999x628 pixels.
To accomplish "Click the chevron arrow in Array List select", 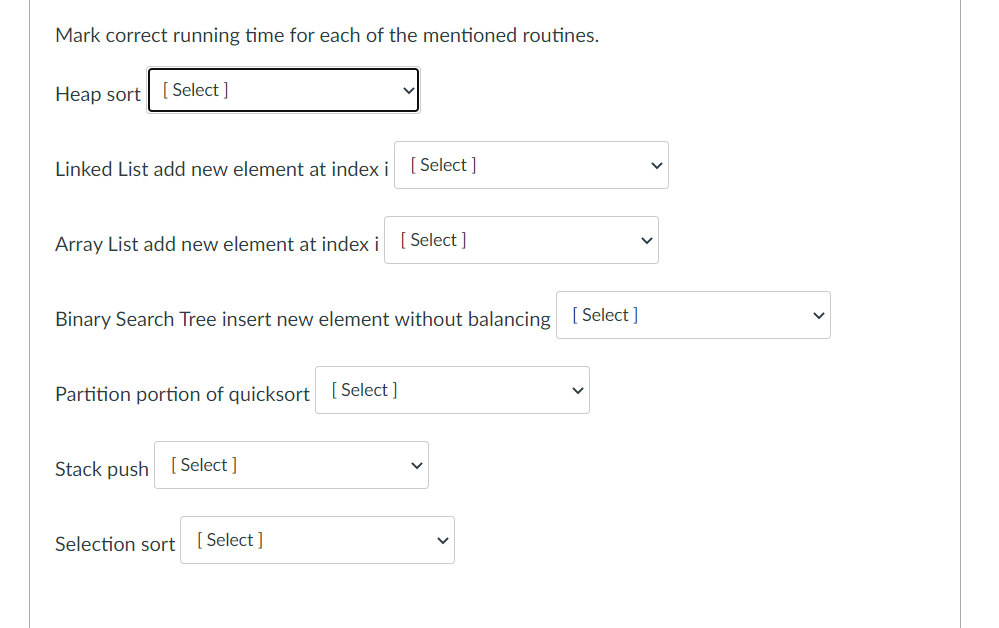I will tap(647, 241).
